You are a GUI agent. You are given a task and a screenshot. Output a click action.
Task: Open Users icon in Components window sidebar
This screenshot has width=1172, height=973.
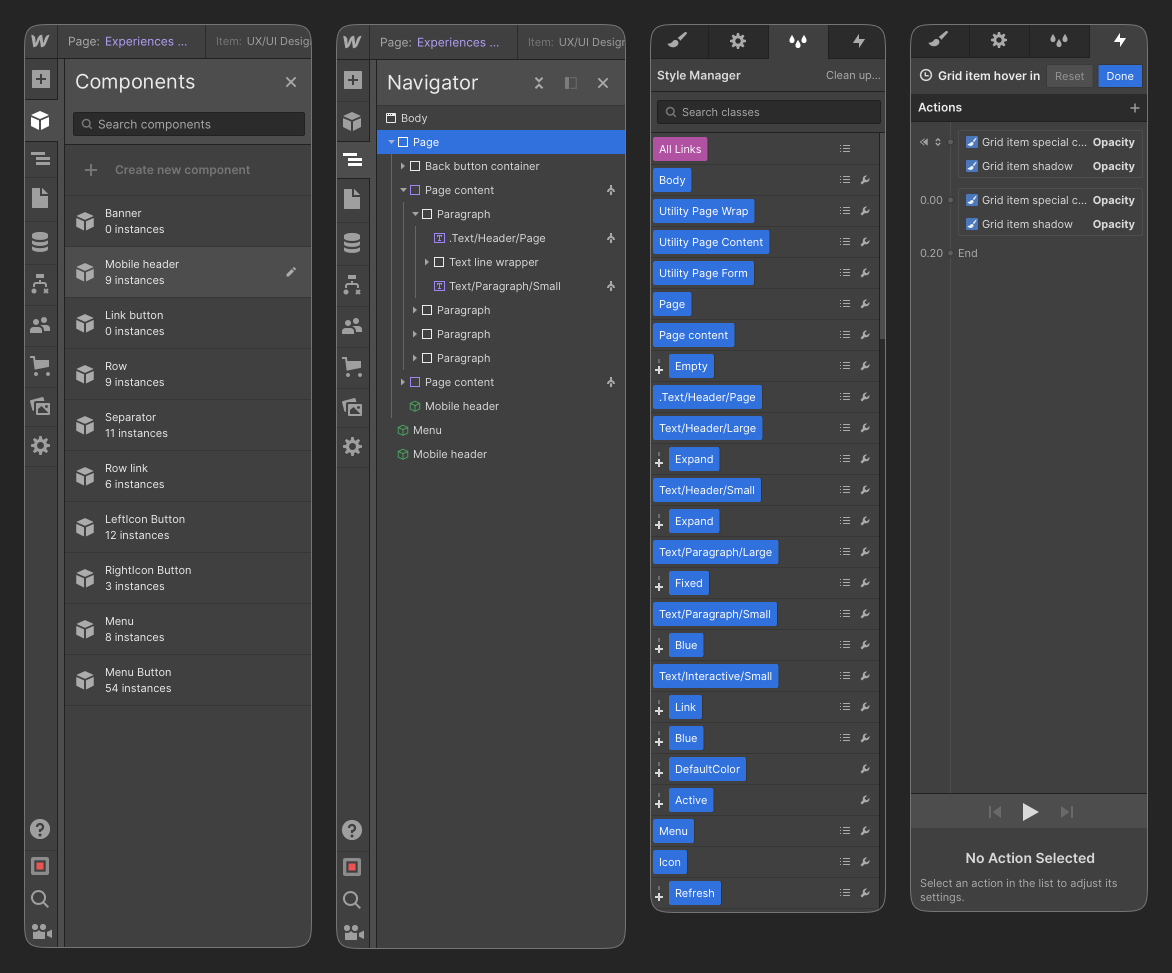40,325
